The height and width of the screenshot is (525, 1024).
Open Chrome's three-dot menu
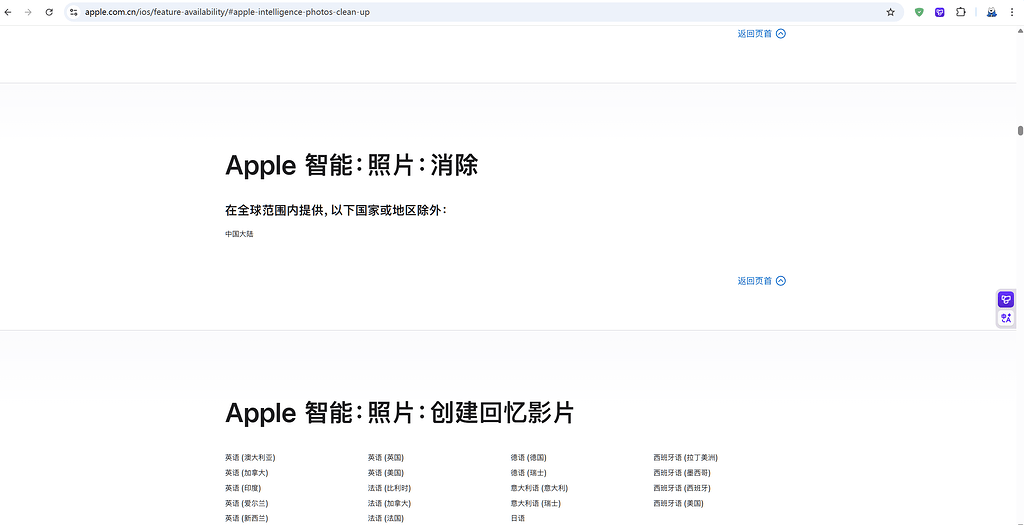[x=1012, y=12]
